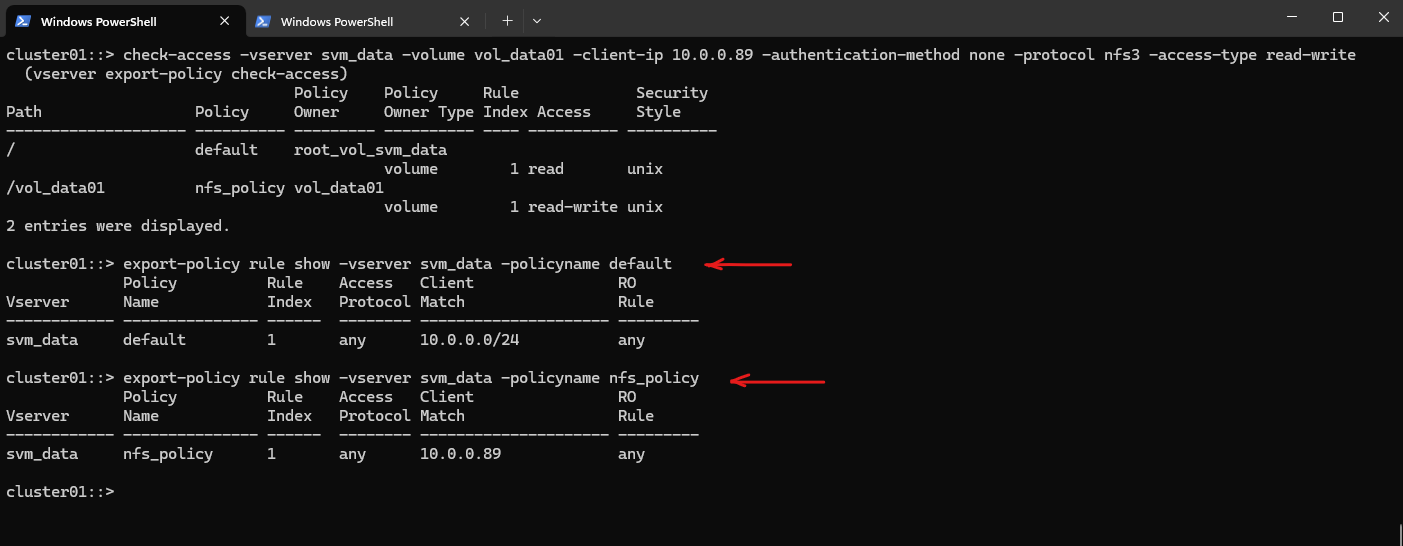The image size is (1403, 546).
Task: Open a new tab with the plus button
Action: 507,20
